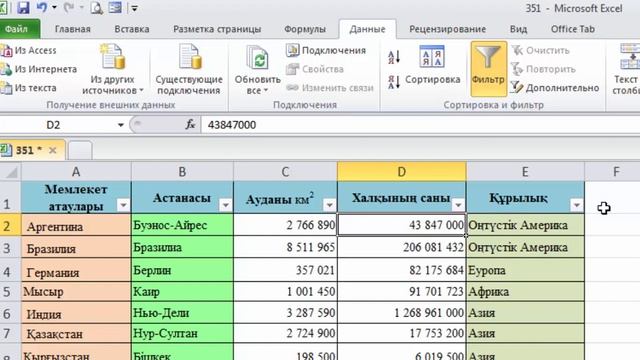Switch to the Главная ribbon tab

[x=73, y=29]
